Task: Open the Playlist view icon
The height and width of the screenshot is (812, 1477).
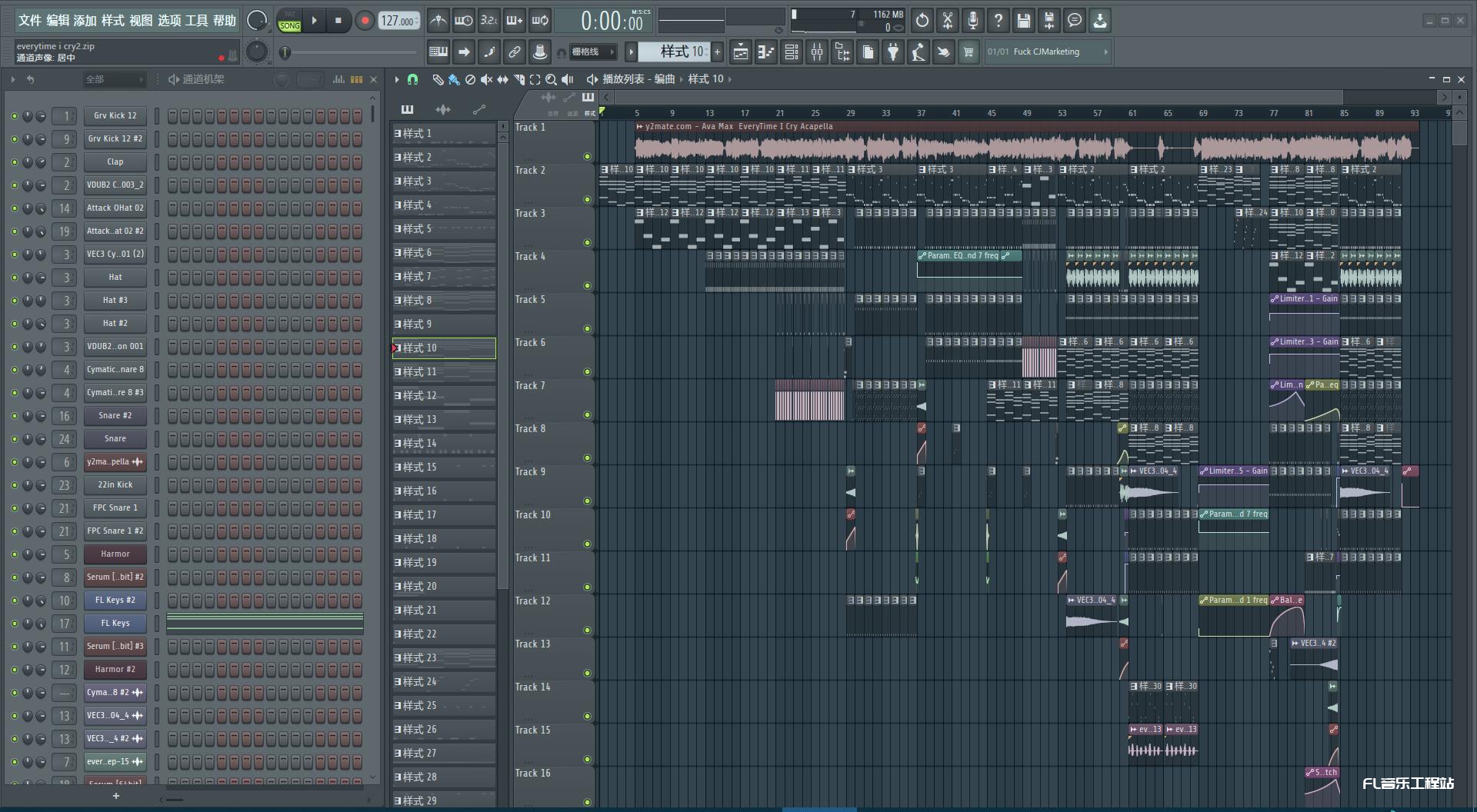Action: click(741, 52)
